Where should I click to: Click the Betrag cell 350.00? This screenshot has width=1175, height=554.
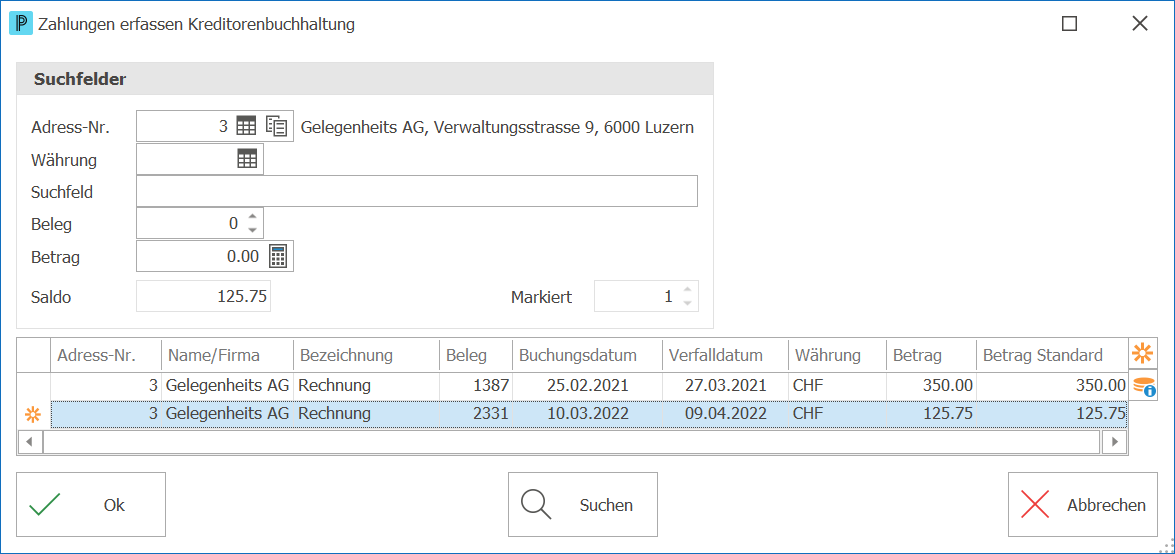tap(931, 386)
